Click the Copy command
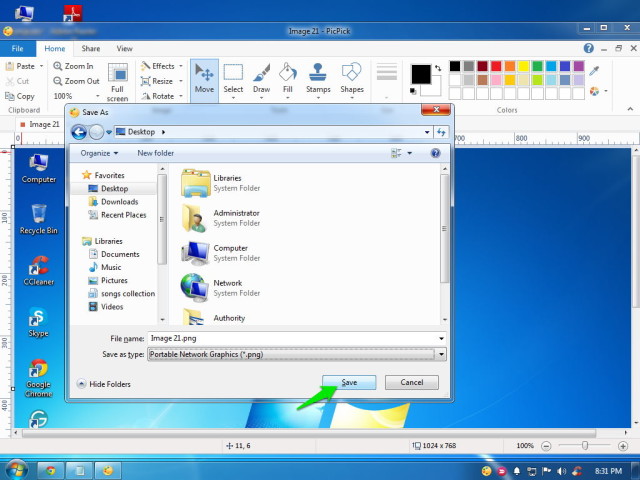This screenshot has height=480, width=640. 20,96
